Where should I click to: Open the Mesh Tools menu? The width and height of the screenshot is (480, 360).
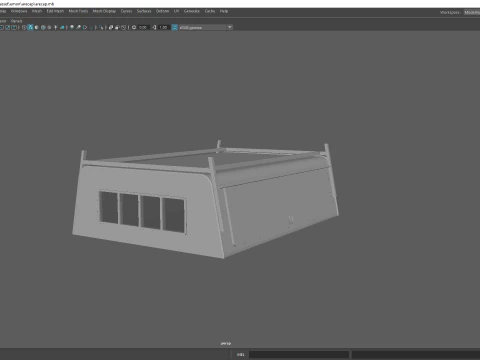(x=78, y=11)
